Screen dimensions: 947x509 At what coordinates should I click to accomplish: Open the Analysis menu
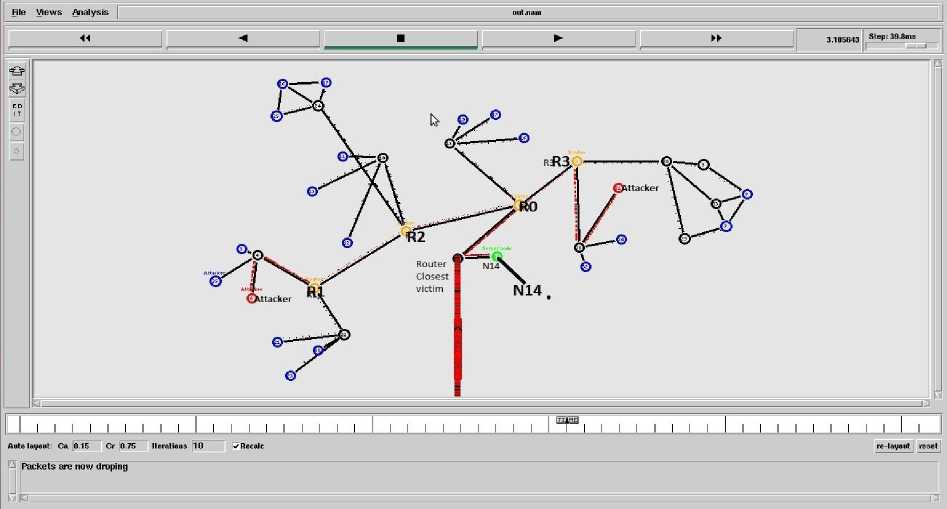tap(90, 12)
